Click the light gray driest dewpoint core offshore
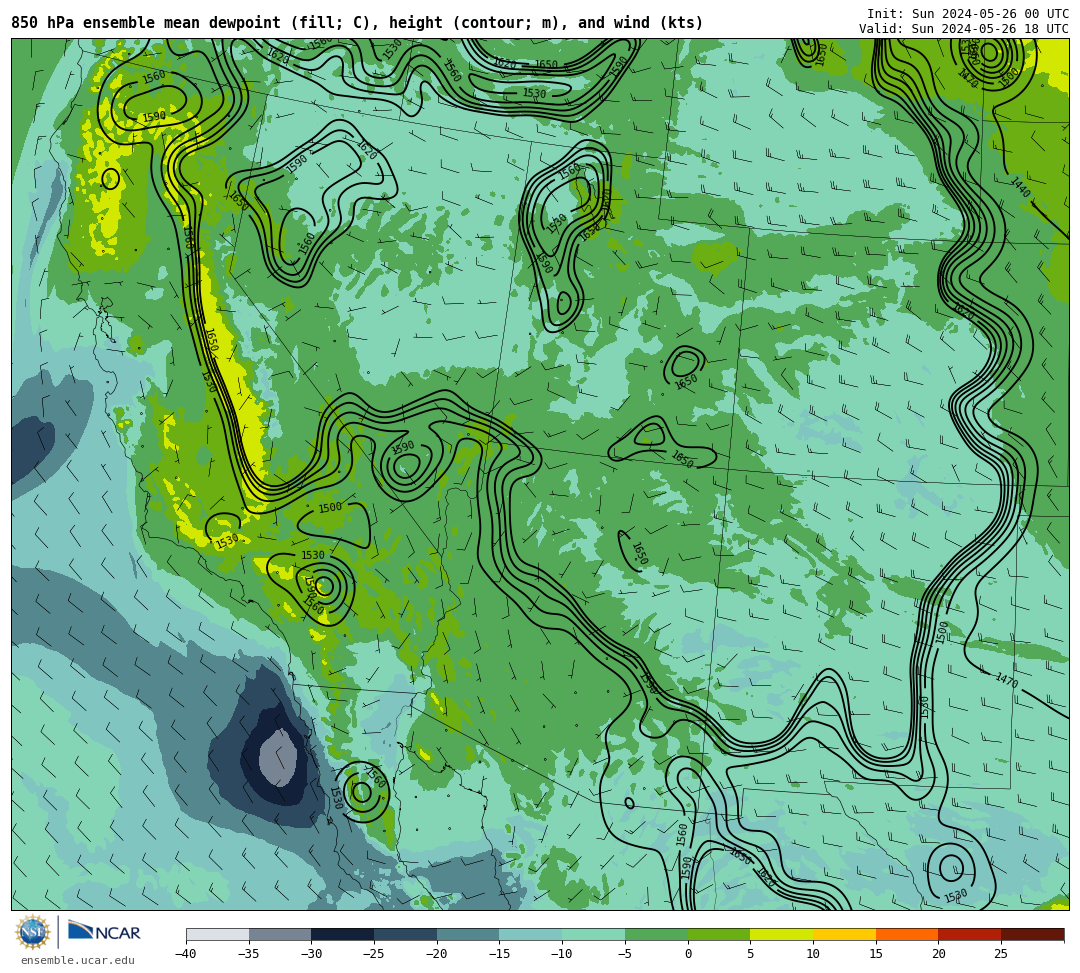1080x973 pixels. [278, 757]
